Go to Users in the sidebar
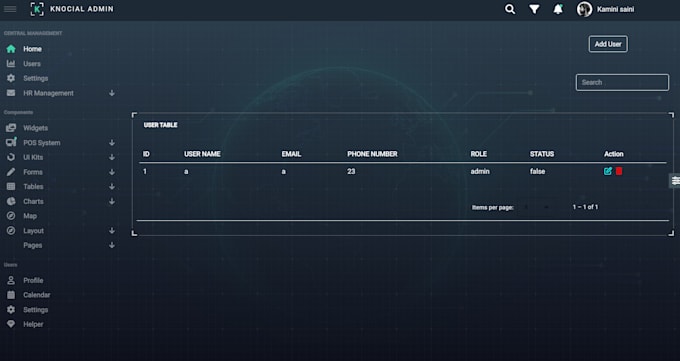The image size is (680, 361). click(32, 64)
